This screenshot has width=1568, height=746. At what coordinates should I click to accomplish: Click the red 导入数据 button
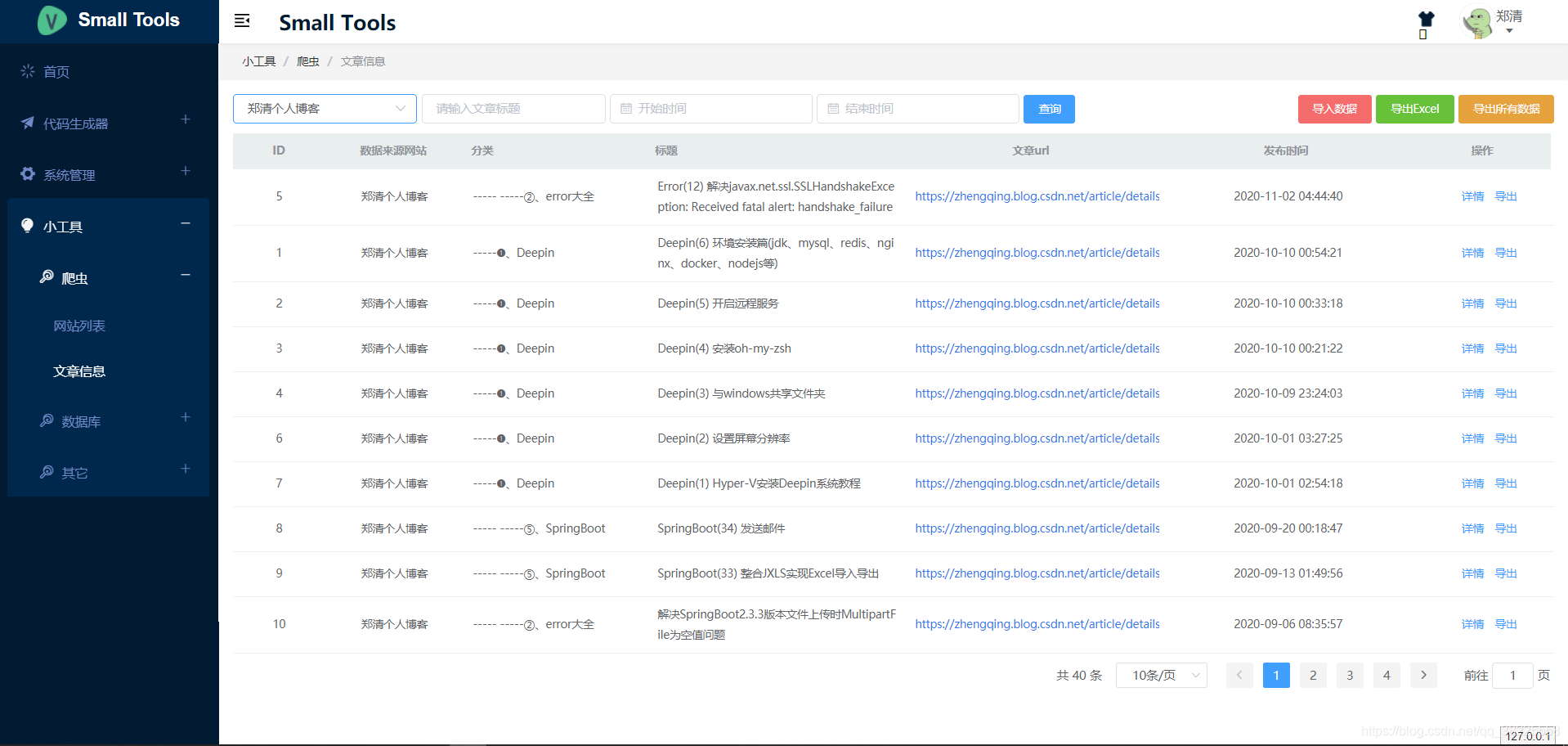[x=1335, y=109]
